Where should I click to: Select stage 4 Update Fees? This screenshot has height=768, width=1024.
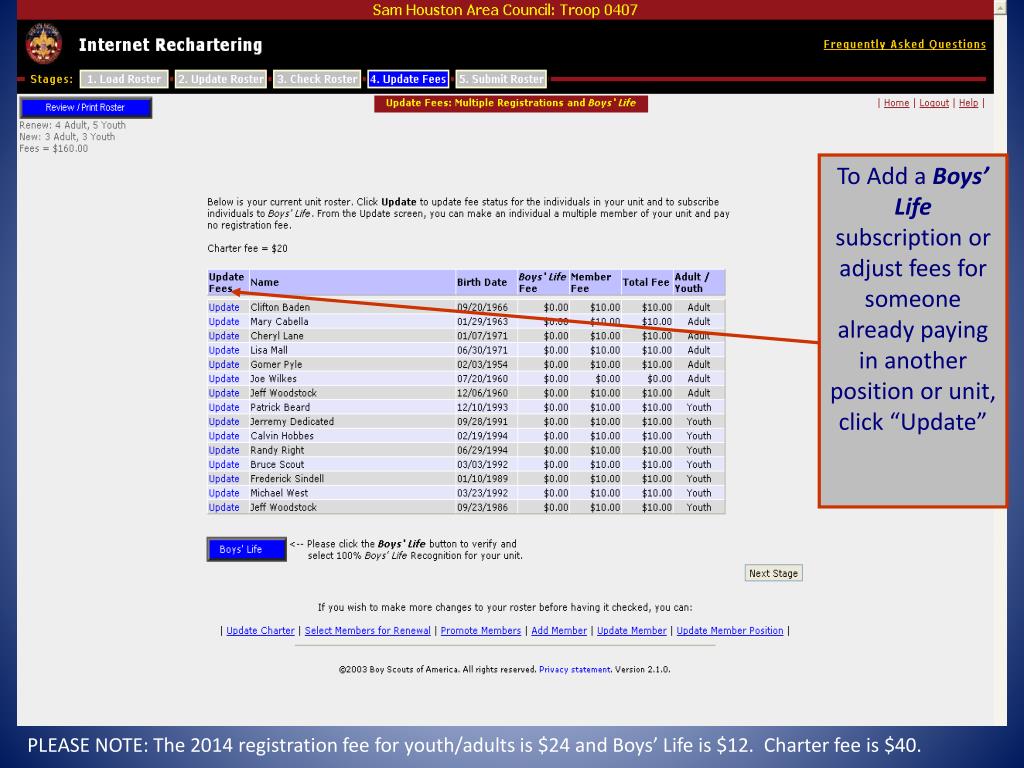click(408, 79)
